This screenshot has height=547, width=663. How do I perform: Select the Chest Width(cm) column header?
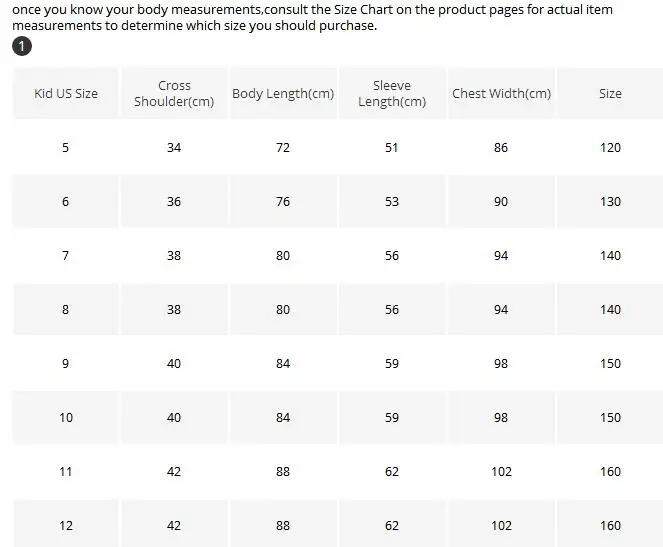tap(501, 93)
